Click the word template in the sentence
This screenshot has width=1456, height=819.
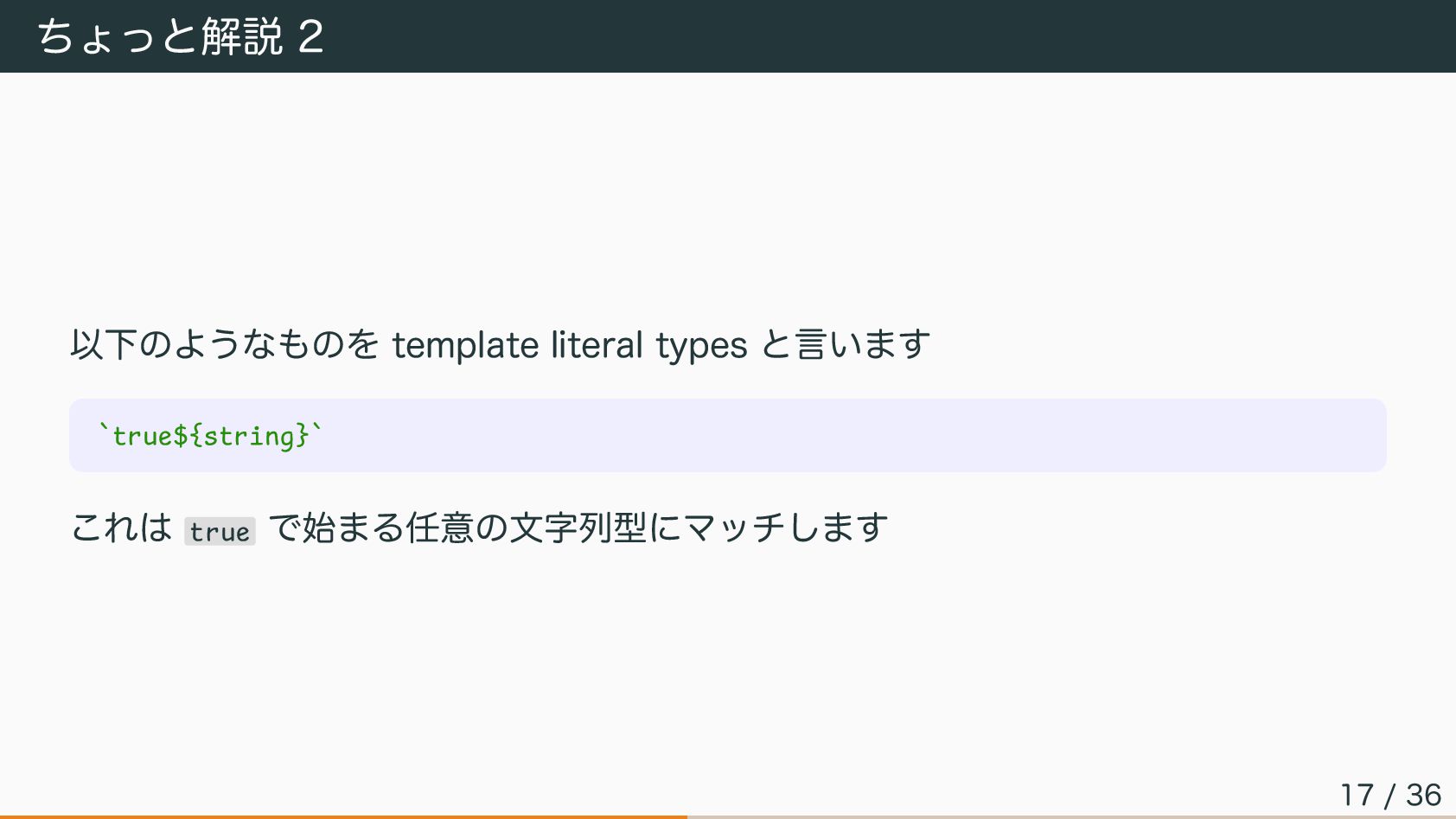coord(465,345)
